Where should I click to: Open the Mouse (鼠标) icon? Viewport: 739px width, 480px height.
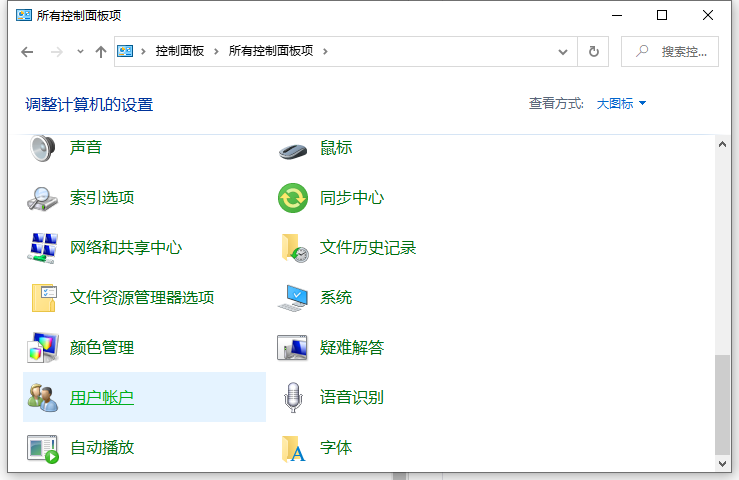[293, 148]
